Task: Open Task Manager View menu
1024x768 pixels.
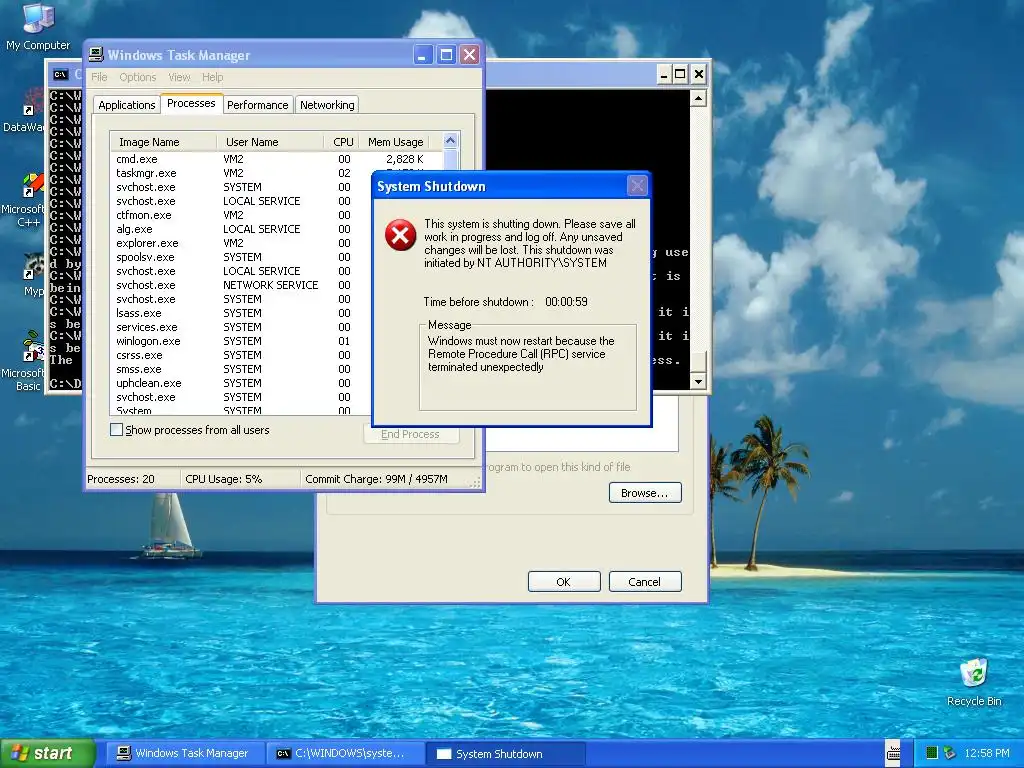Action: click(179, 77)
